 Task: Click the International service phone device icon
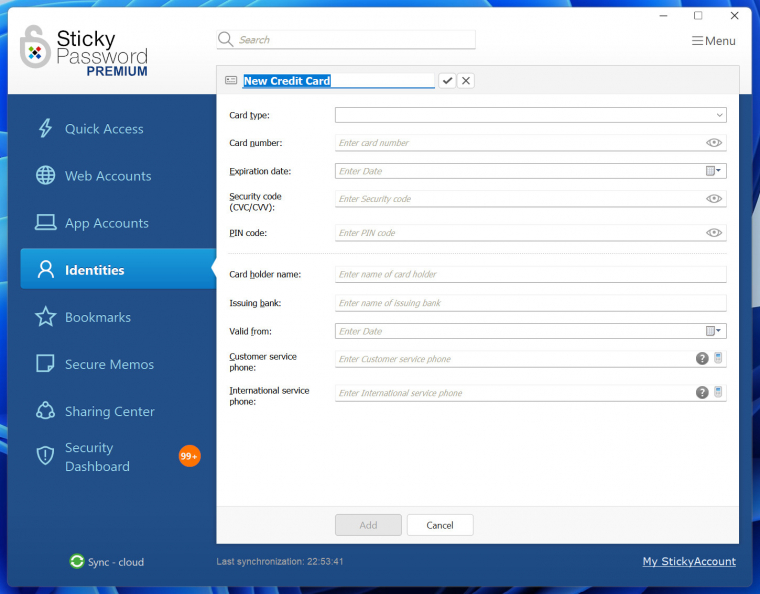(717, 393)
